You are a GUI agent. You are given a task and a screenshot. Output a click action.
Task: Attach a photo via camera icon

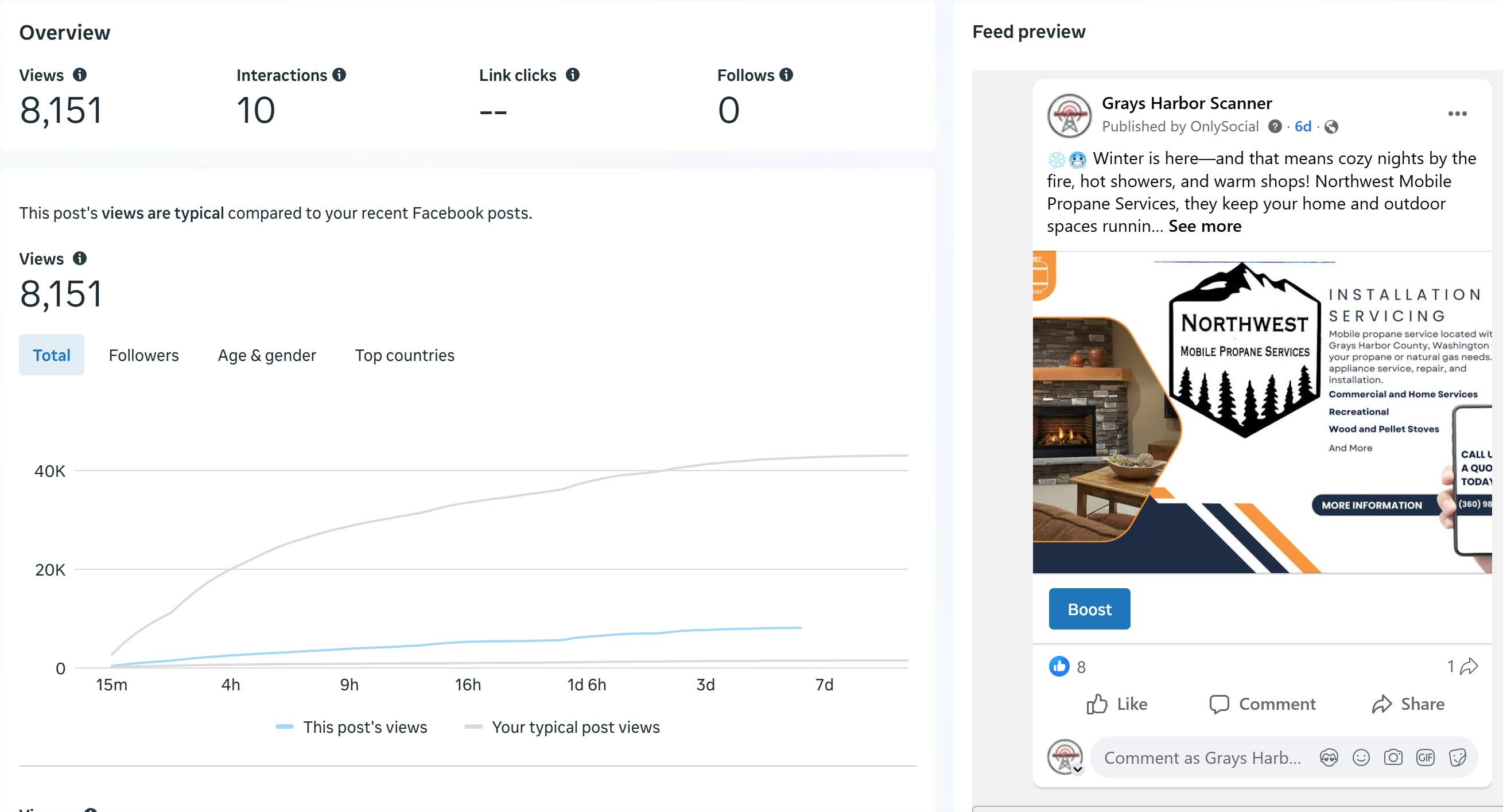pos(1393,757)
